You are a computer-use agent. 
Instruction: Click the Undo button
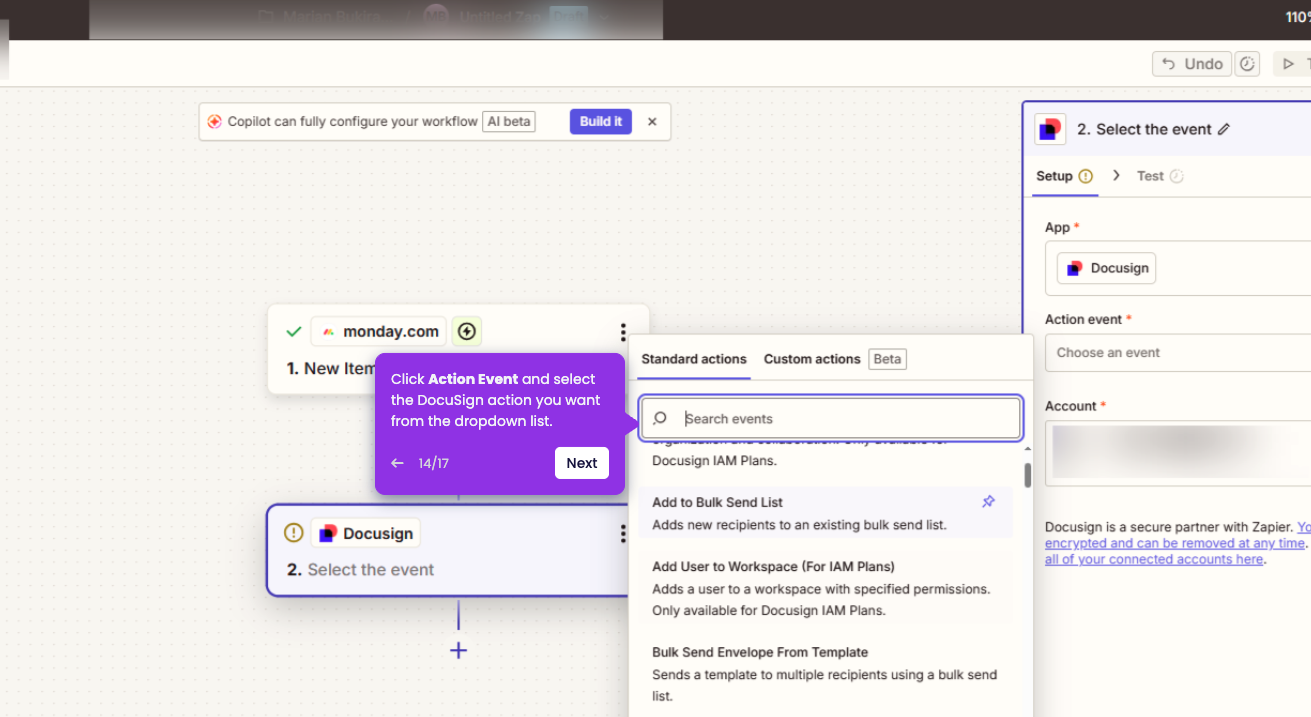(x=1192, y=64)
